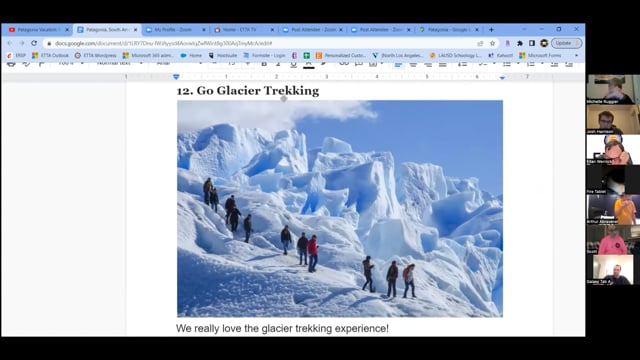Click the bulleted list icon
Viewport: 640px width, 360px height.
(x=507, y=64)
